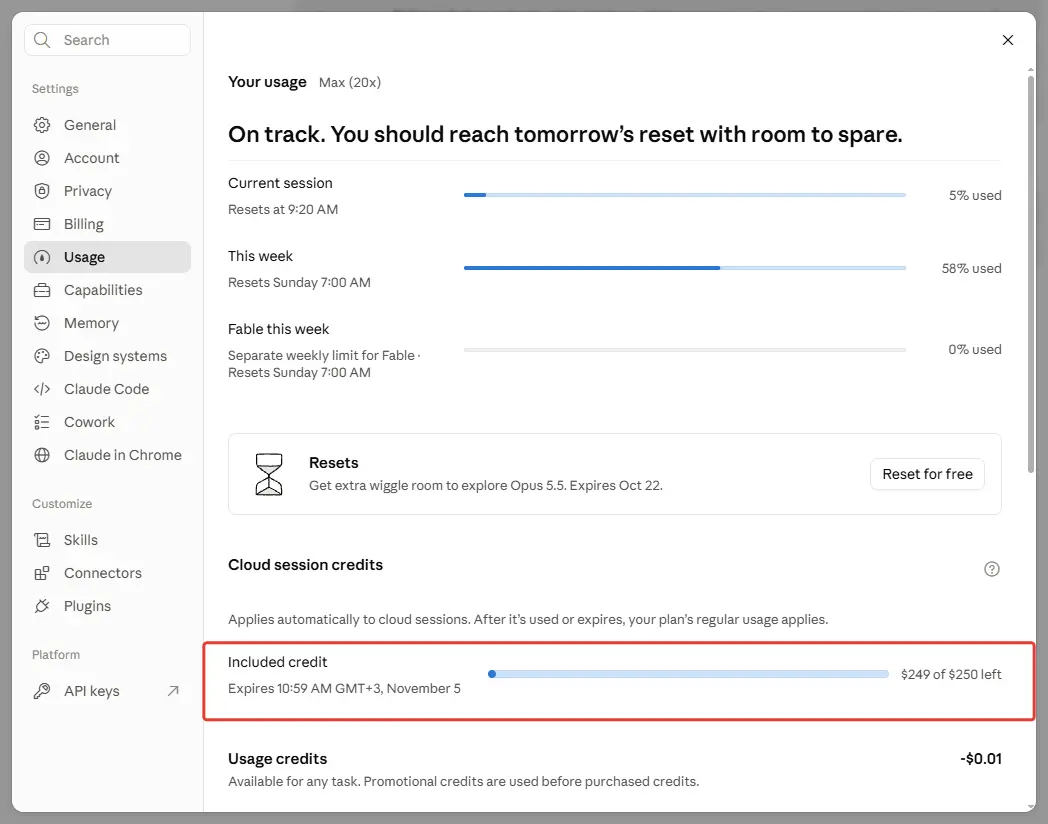Image resolution: width=1048 pixels, height=824 pixels.
Task: Click the Current session usage bar
Action: (684, 195)
